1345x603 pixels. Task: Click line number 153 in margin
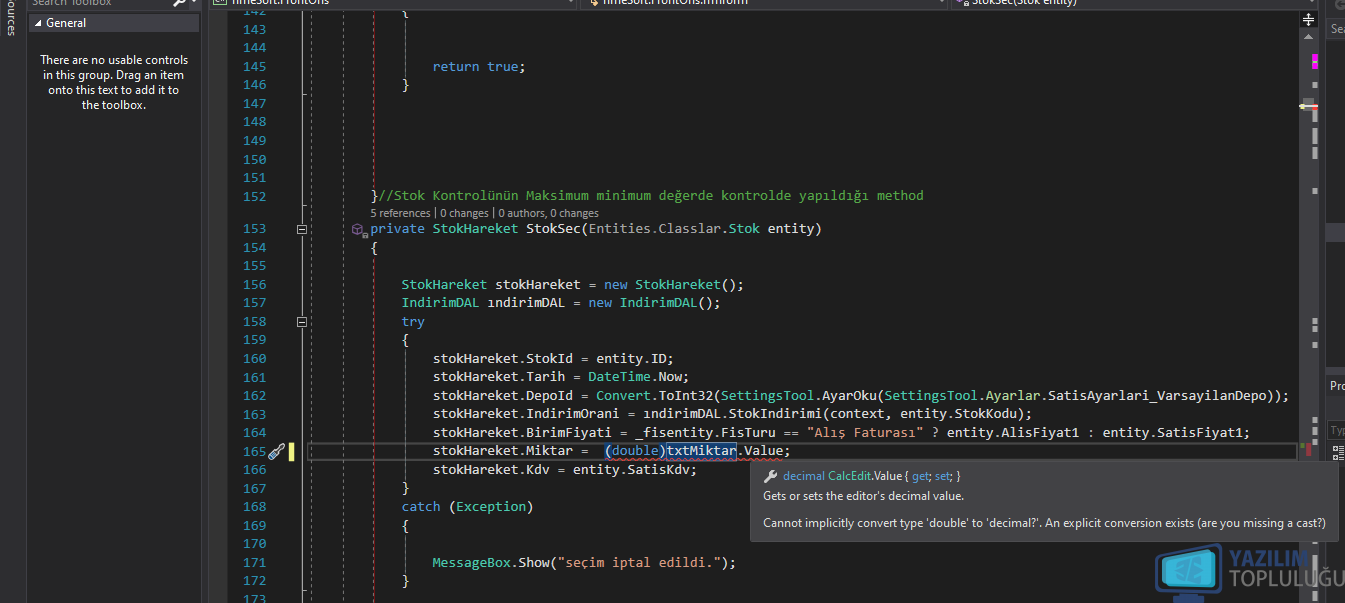pyautogui.click(x=254, y=229)
